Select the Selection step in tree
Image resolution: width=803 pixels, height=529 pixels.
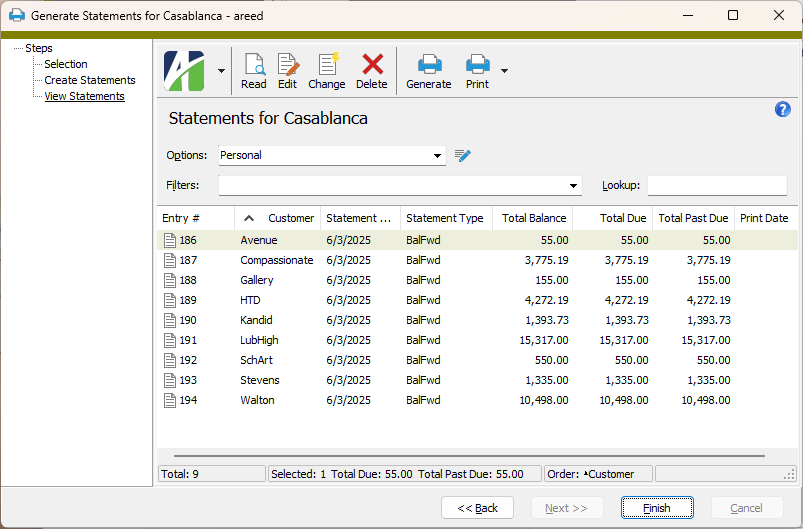click(x=66, y=64)
